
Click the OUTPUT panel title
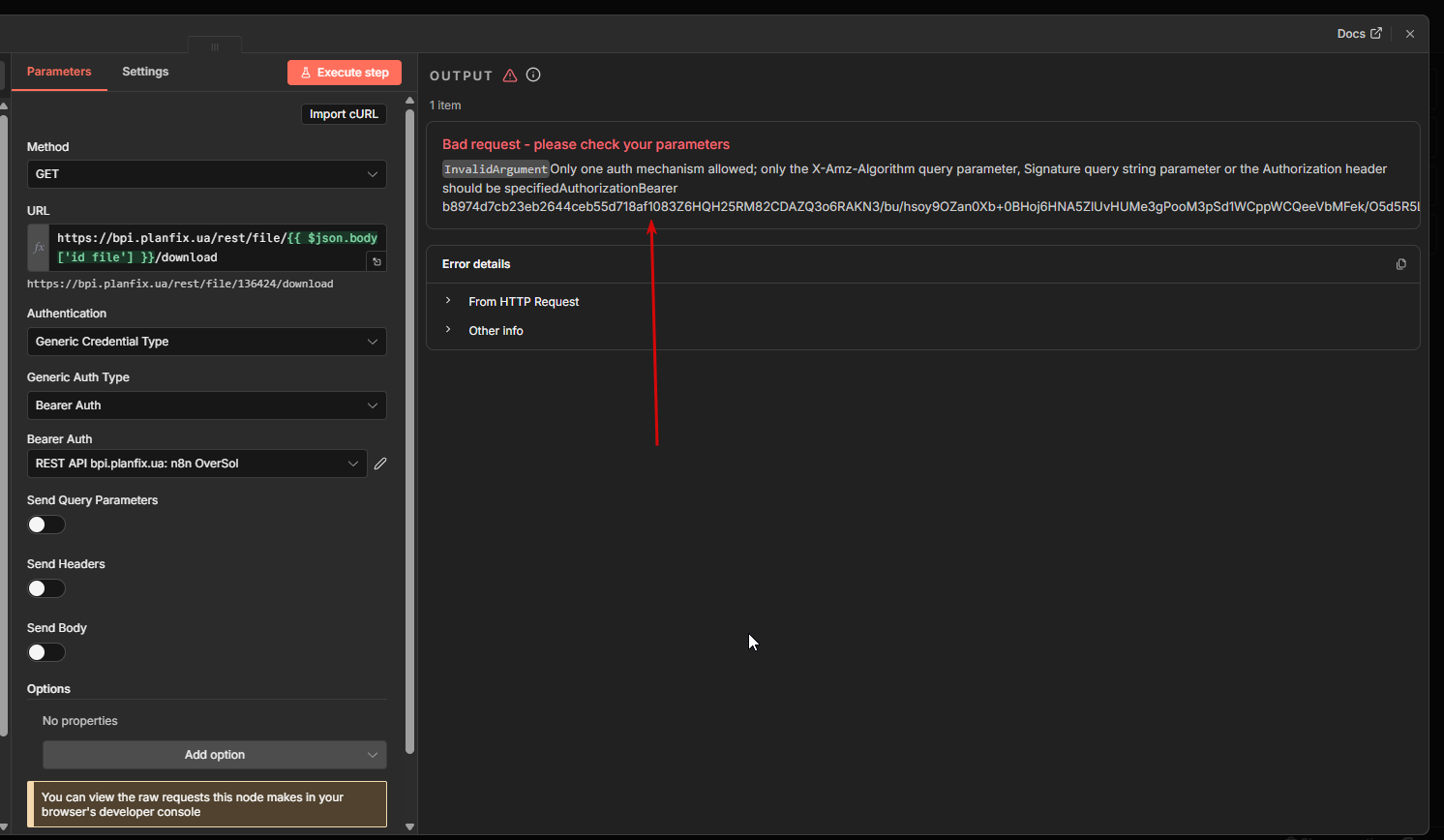(x=462, y=75)
